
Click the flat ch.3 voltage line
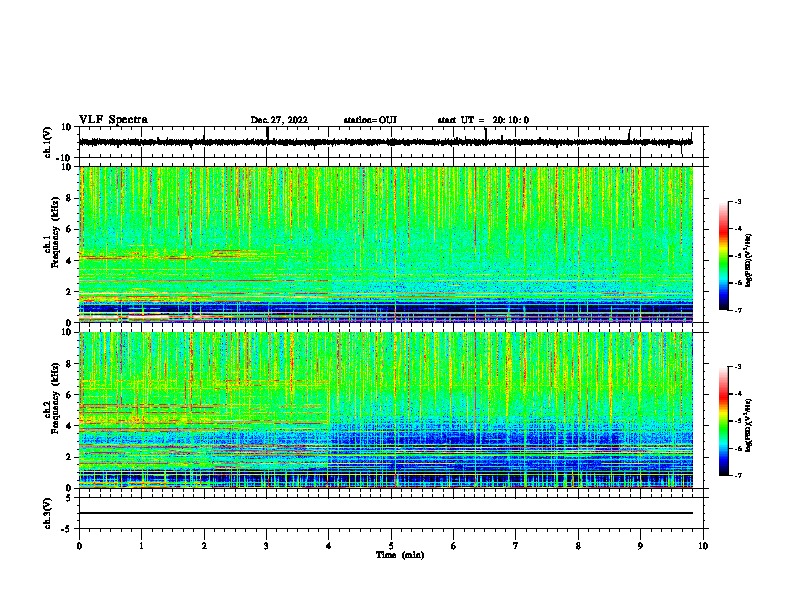point(385,513)
